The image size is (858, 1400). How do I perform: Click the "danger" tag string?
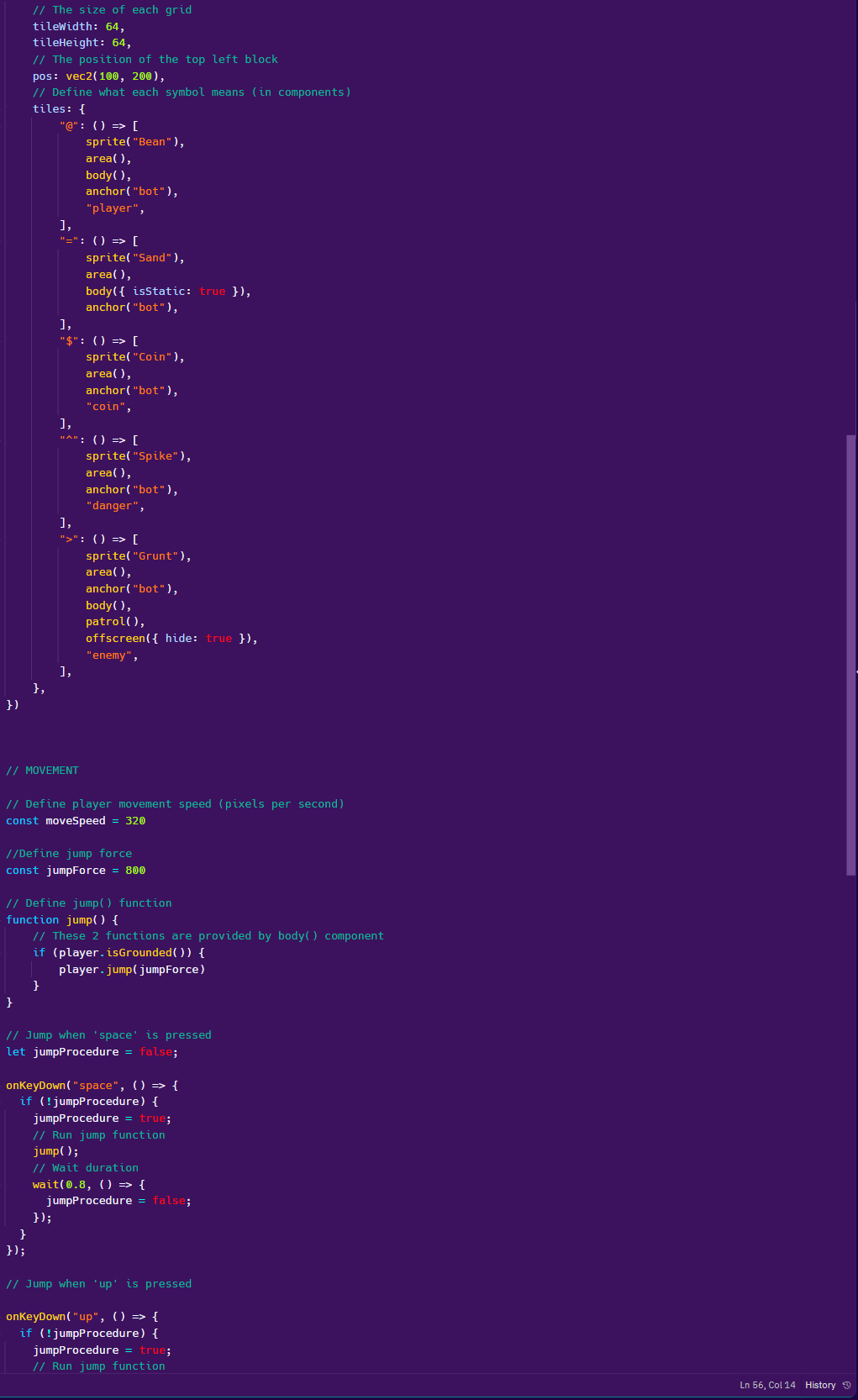(112, 506)
